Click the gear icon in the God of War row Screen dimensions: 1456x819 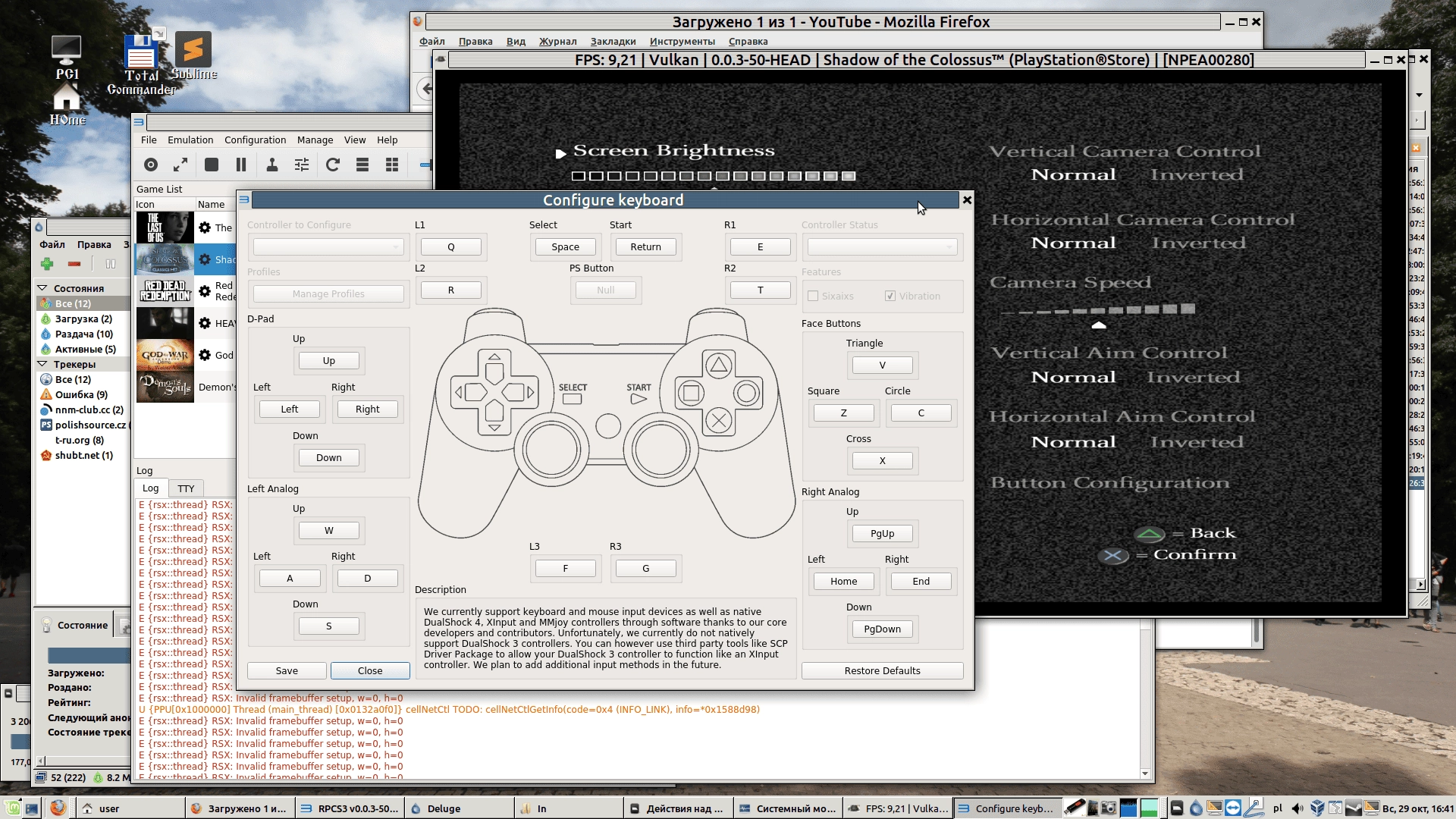[x=205, y=355]
